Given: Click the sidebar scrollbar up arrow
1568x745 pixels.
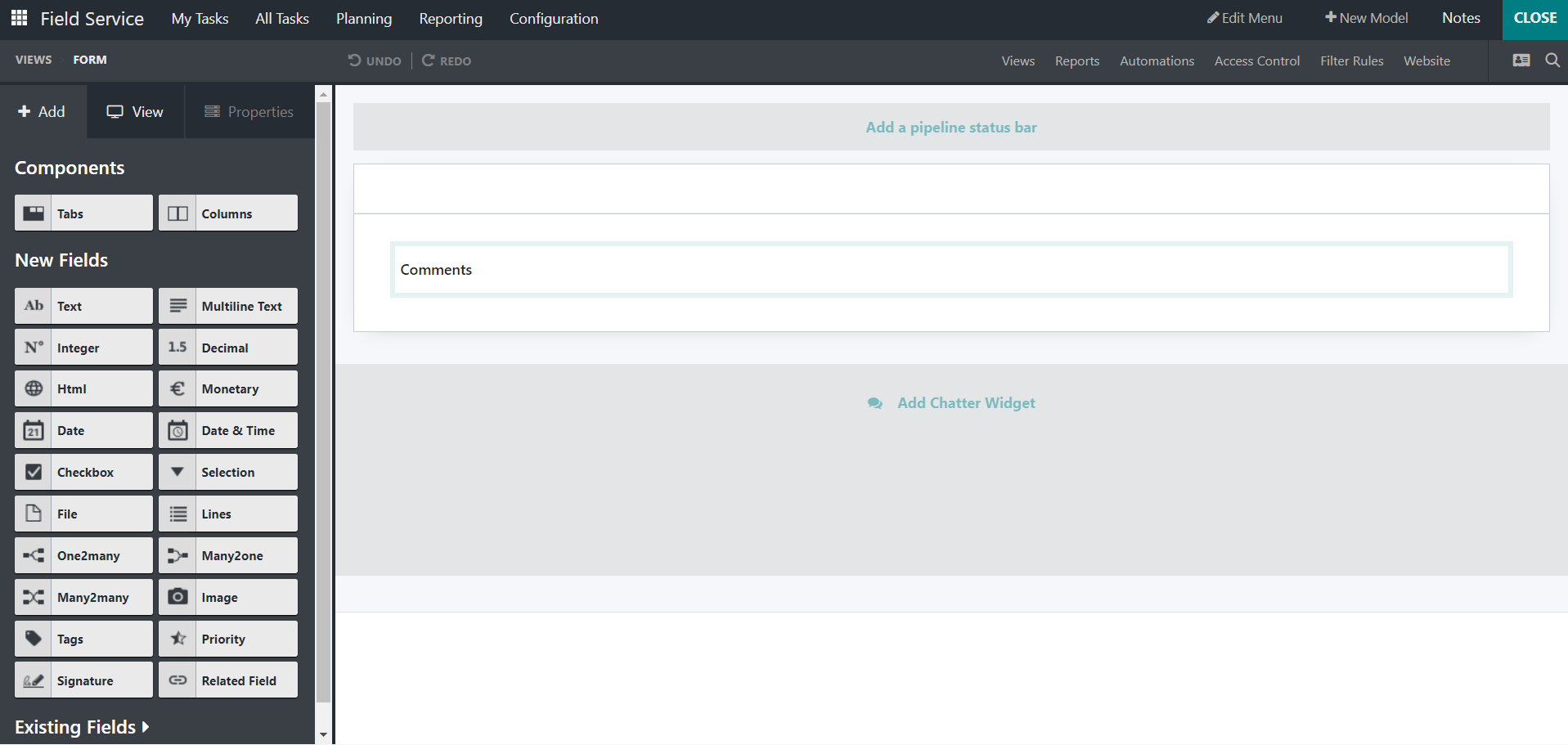Looking at the screenshot, I should tap(324, 94).
